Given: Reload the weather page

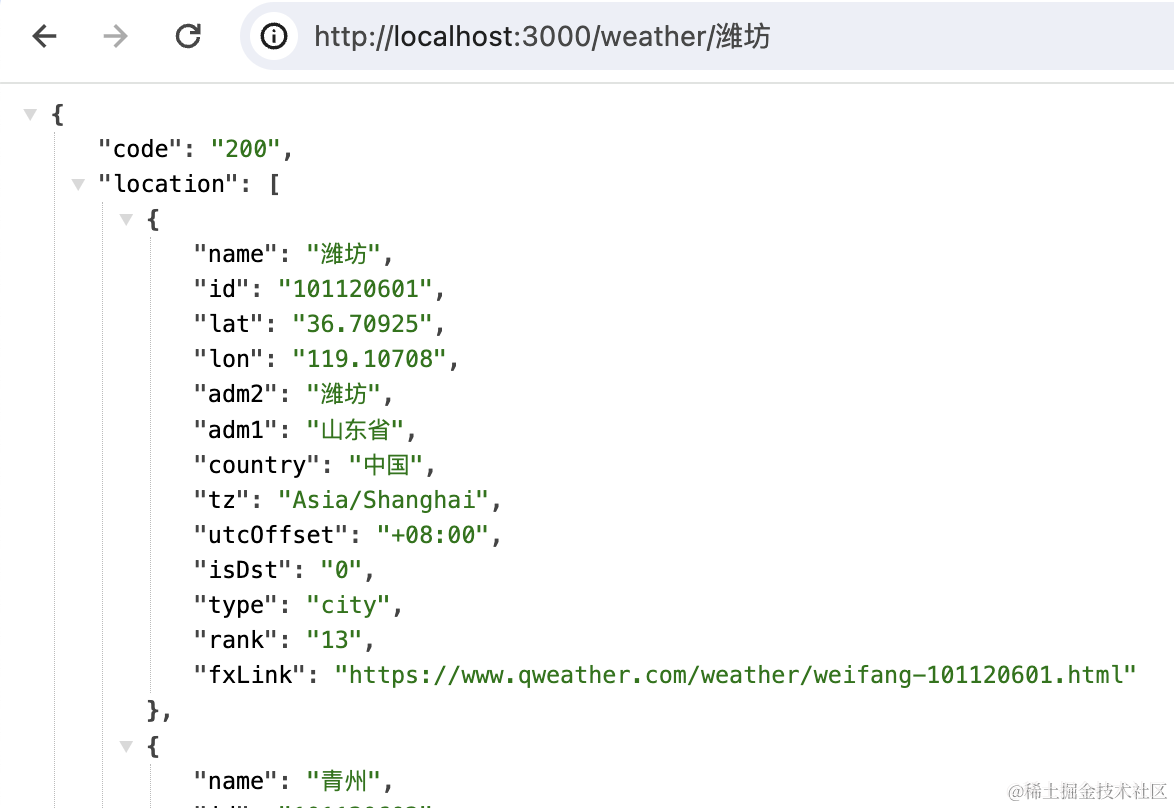Looking at the screenshot, I should tap(187, 36).
